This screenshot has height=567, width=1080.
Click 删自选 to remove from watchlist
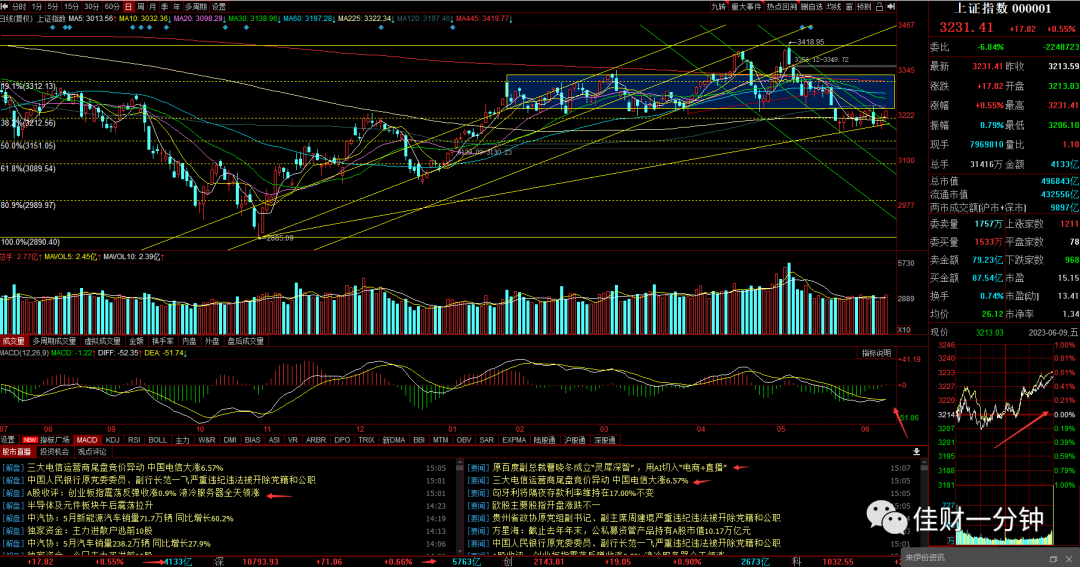tap(812, 6)
